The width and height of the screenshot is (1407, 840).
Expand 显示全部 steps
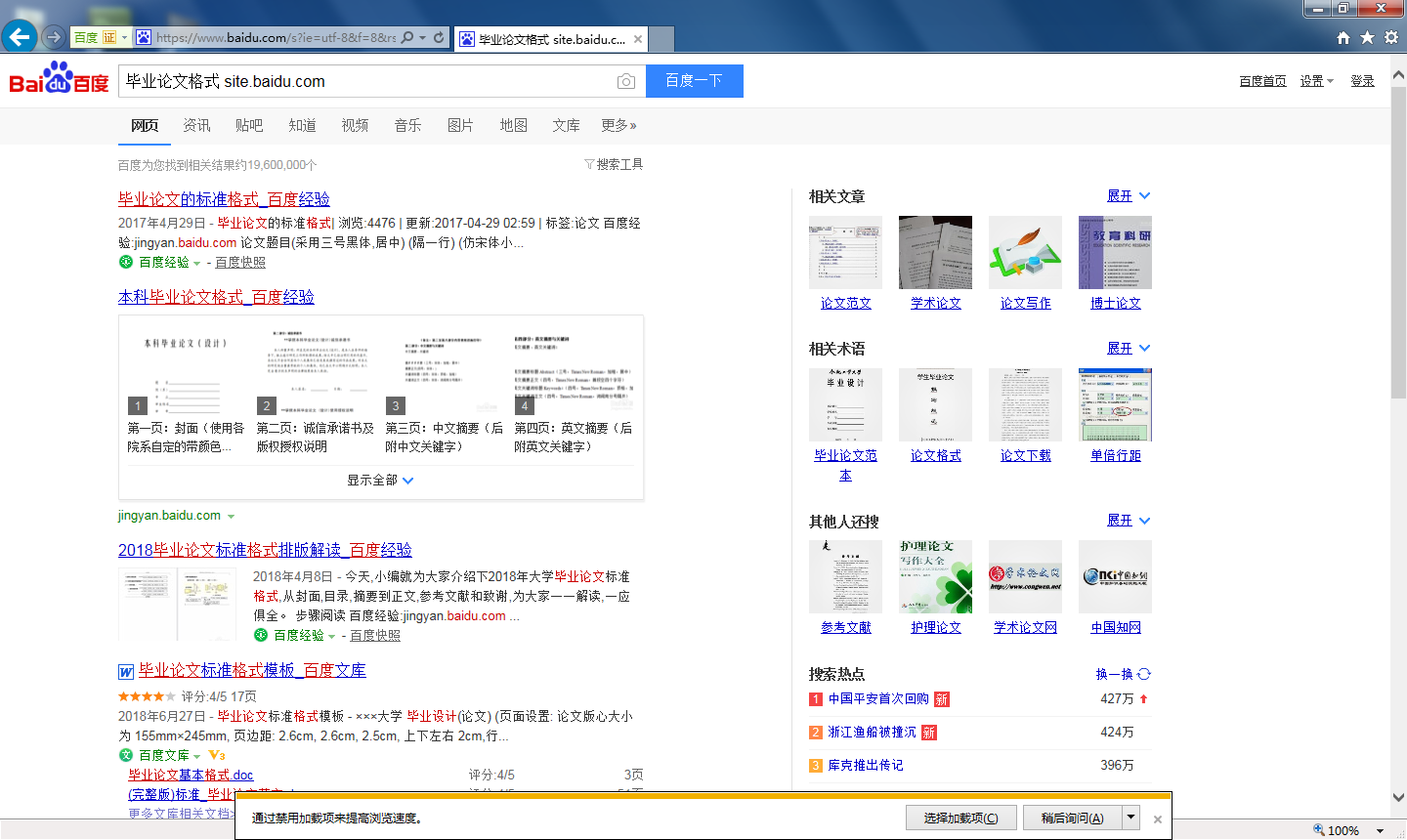pos(380,480)
